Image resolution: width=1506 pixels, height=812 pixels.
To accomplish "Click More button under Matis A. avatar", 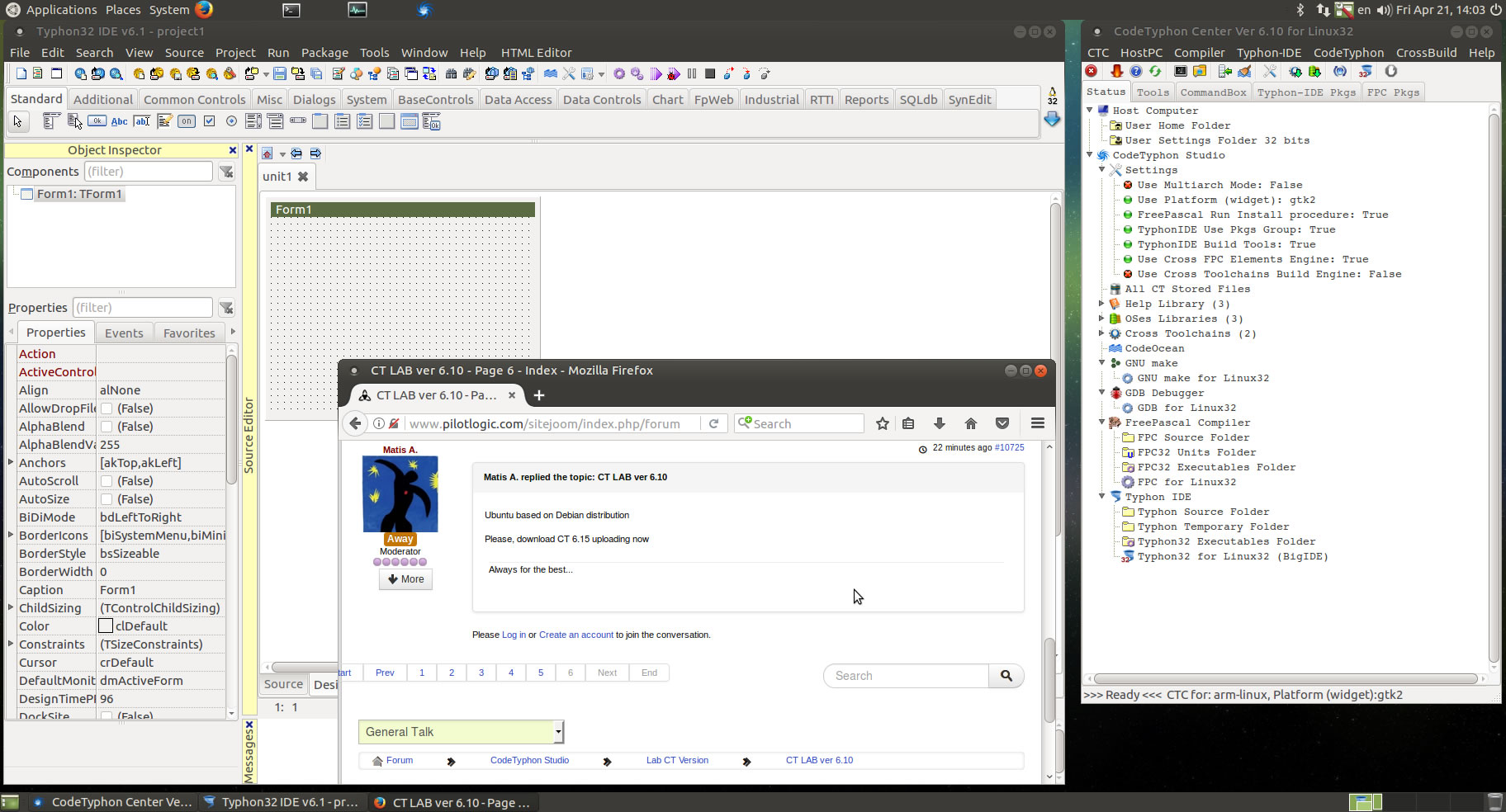I will point(405,579).
